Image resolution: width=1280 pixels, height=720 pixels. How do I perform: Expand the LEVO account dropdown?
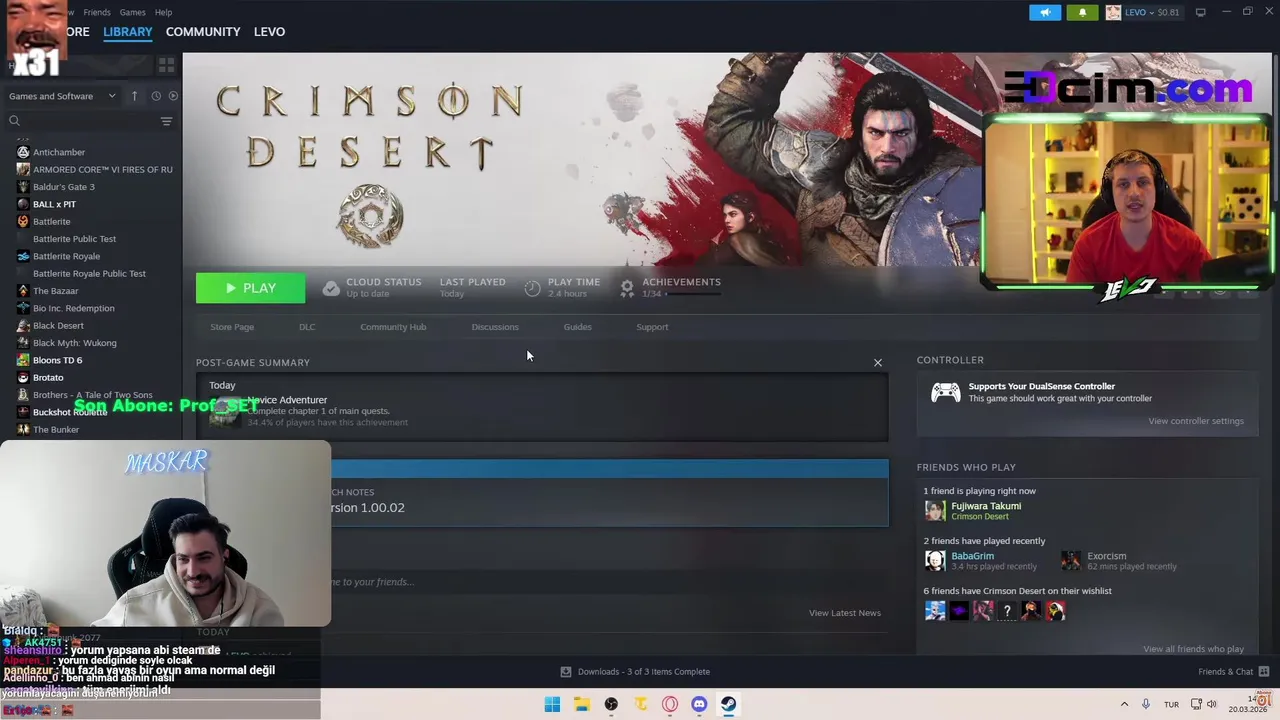click(x=1151, y=12)
